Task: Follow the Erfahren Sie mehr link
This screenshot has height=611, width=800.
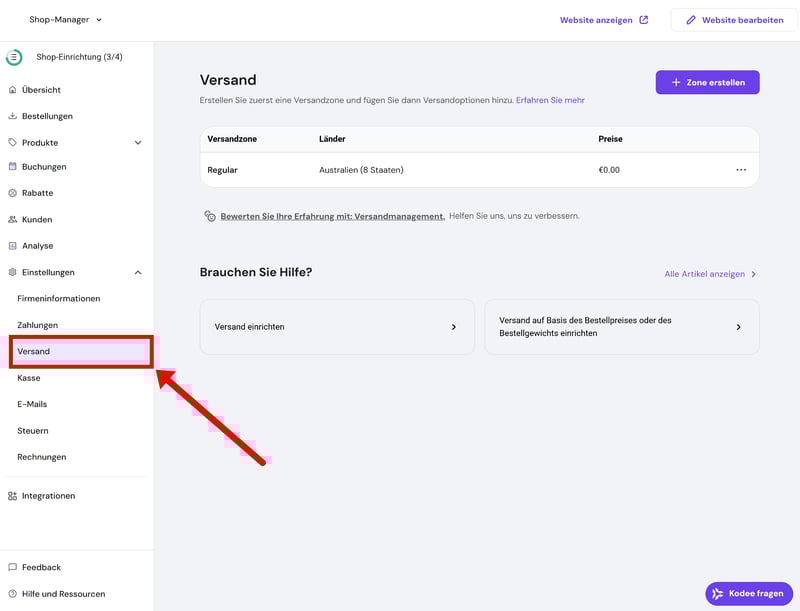Action: pyautogui.click(x=550, y=100)
